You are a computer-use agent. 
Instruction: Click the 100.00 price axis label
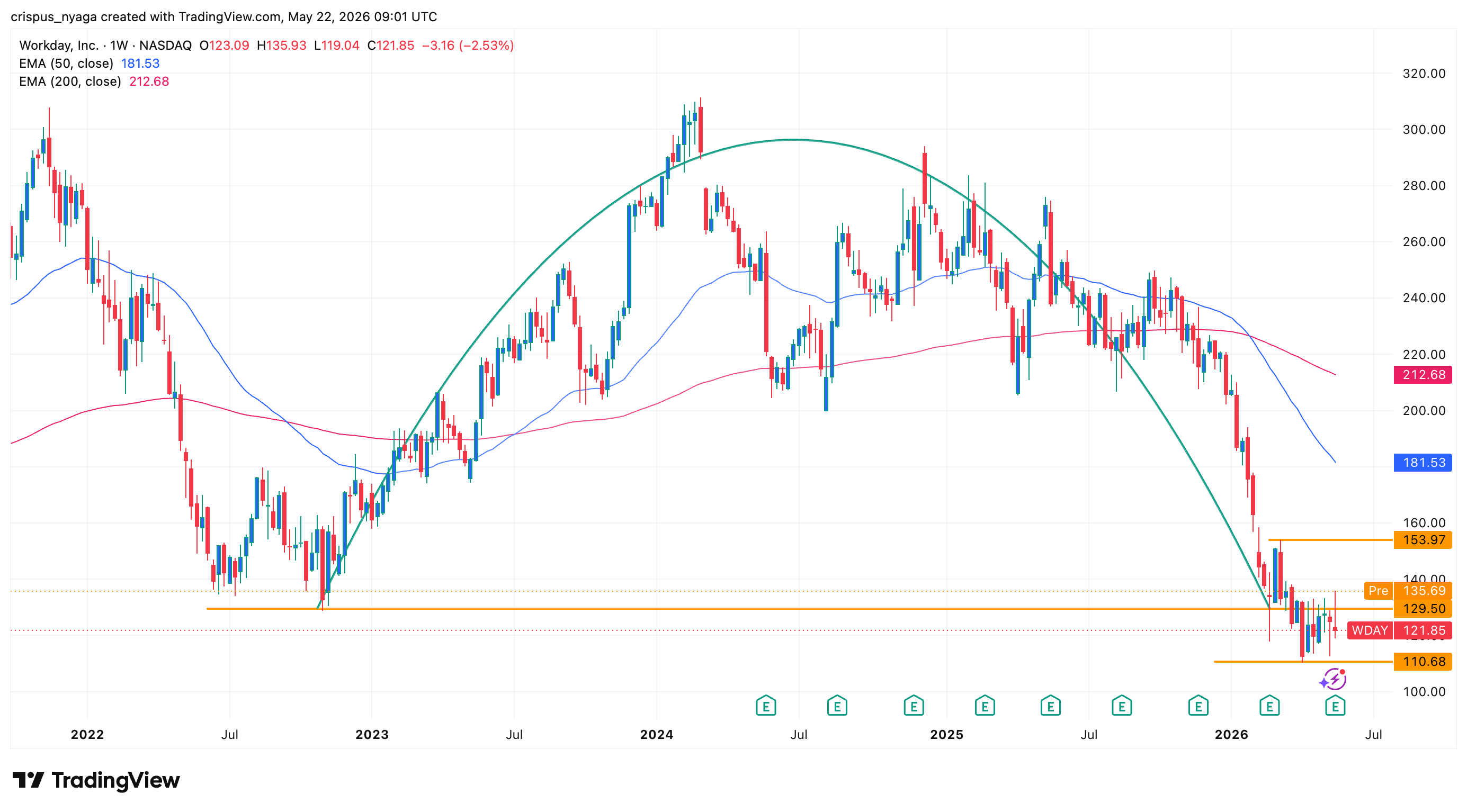click(1424, 691)
